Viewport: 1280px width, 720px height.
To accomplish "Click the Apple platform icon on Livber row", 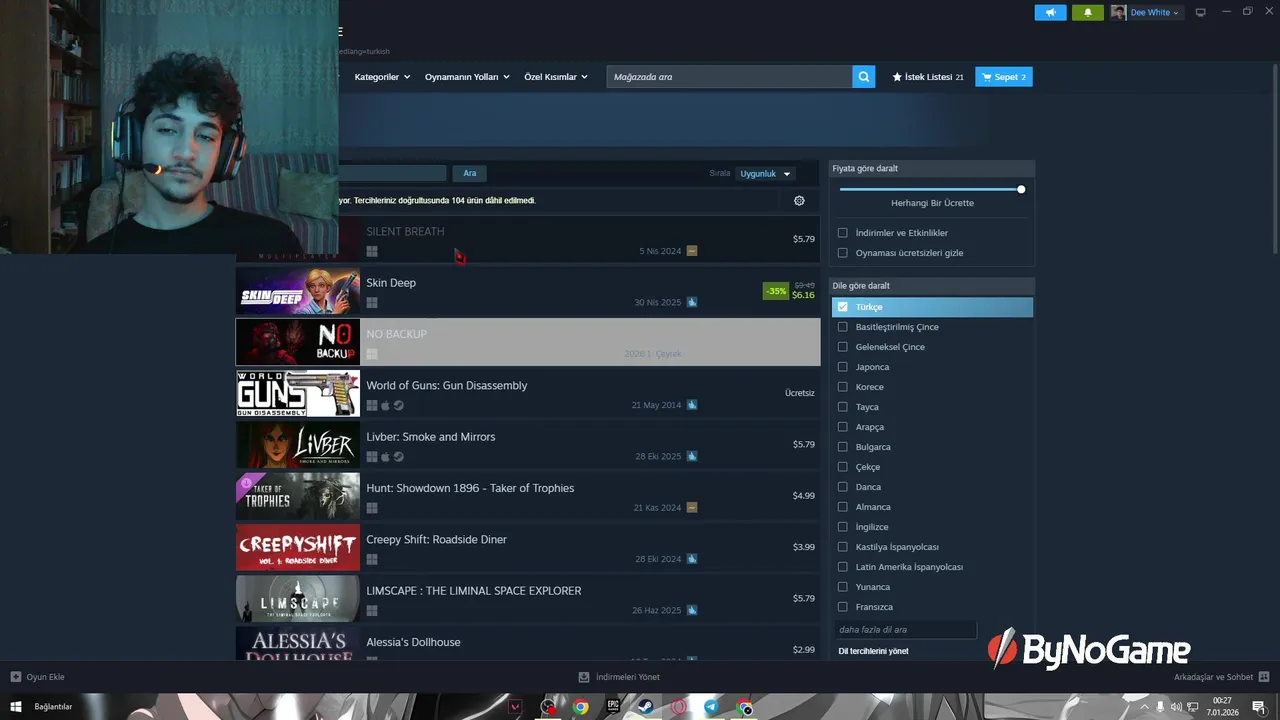I will (385, 456).
